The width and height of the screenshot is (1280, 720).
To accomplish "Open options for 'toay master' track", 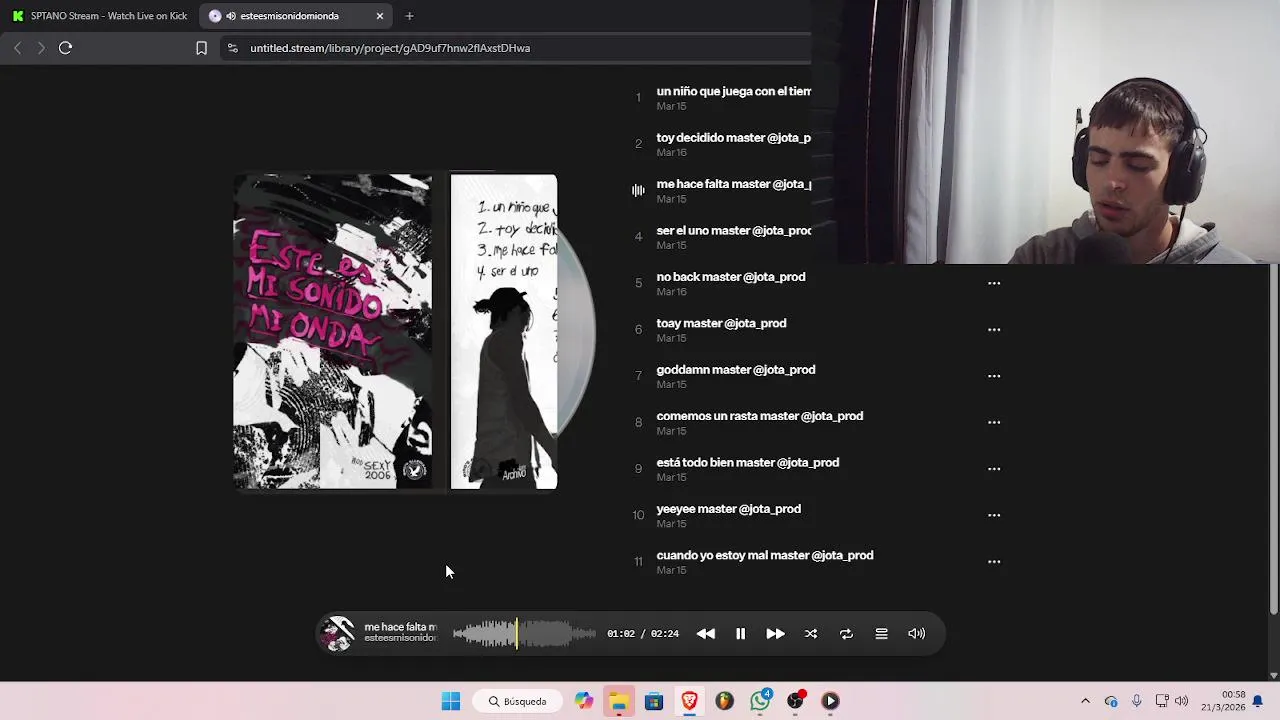I will [994, 329].
